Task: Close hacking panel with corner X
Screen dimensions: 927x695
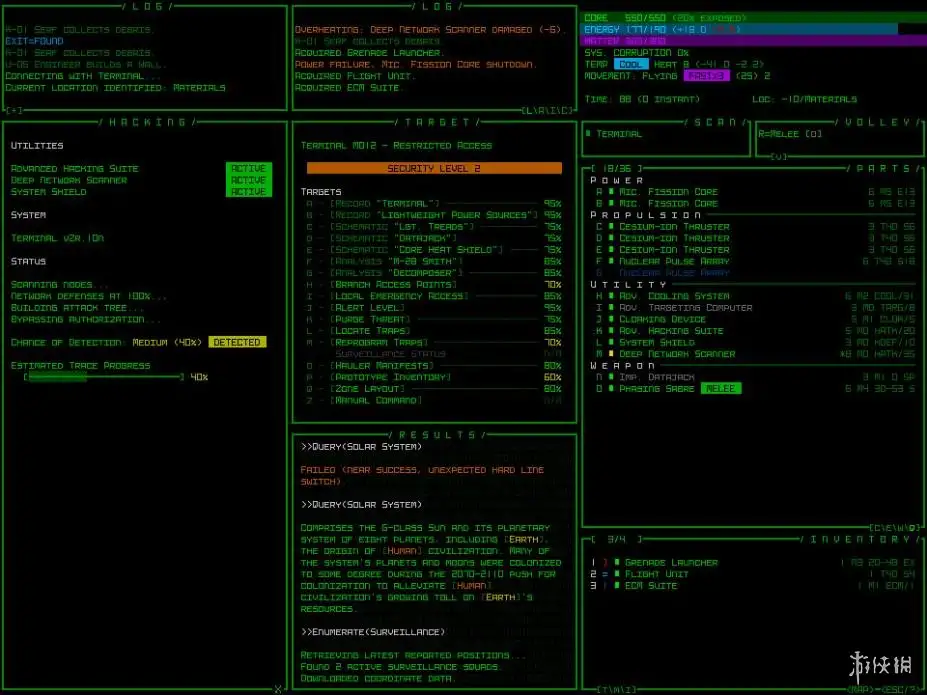Action: [278, 689]
